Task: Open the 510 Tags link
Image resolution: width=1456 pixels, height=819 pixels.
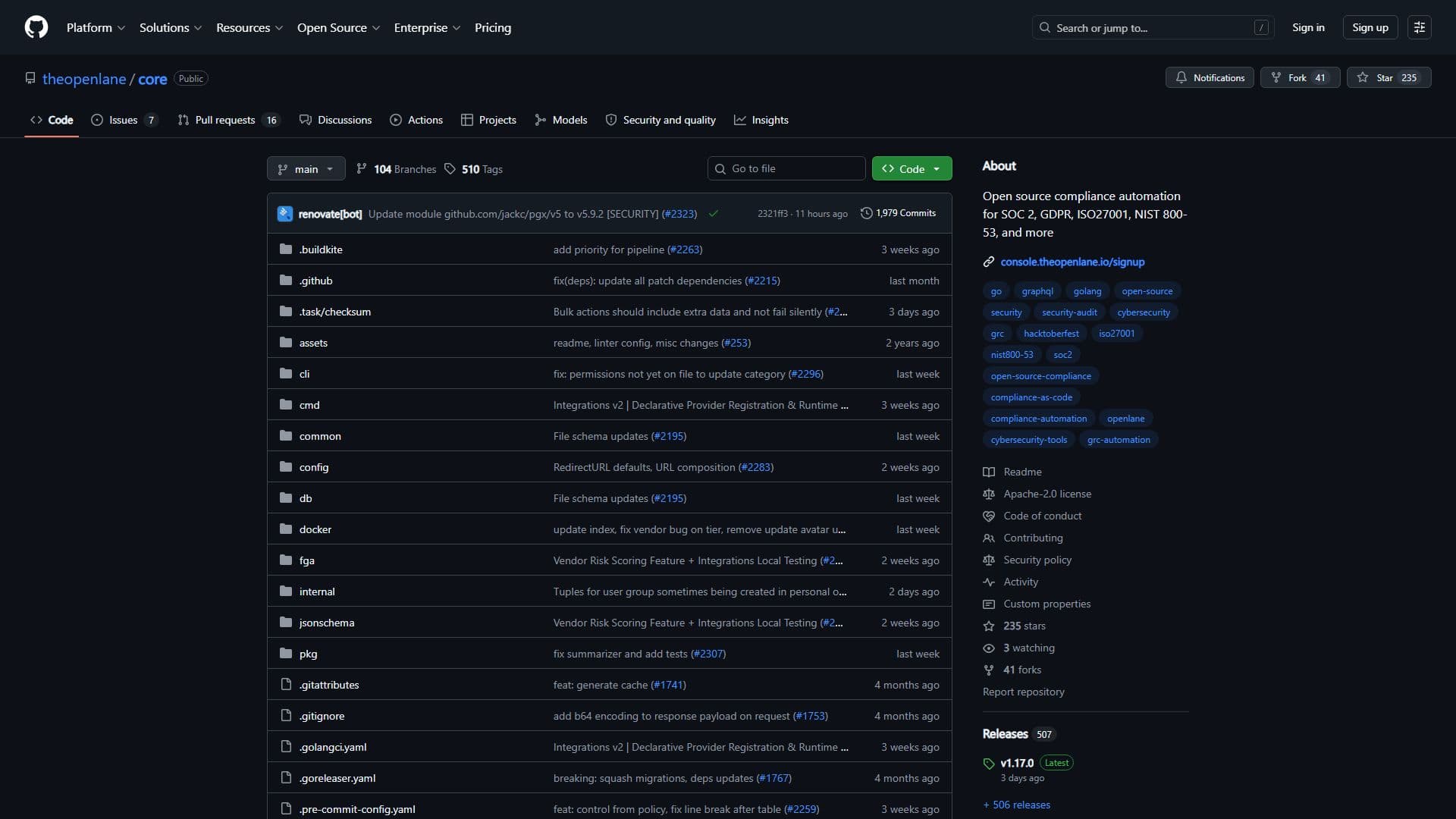Action: pos(473,169)
